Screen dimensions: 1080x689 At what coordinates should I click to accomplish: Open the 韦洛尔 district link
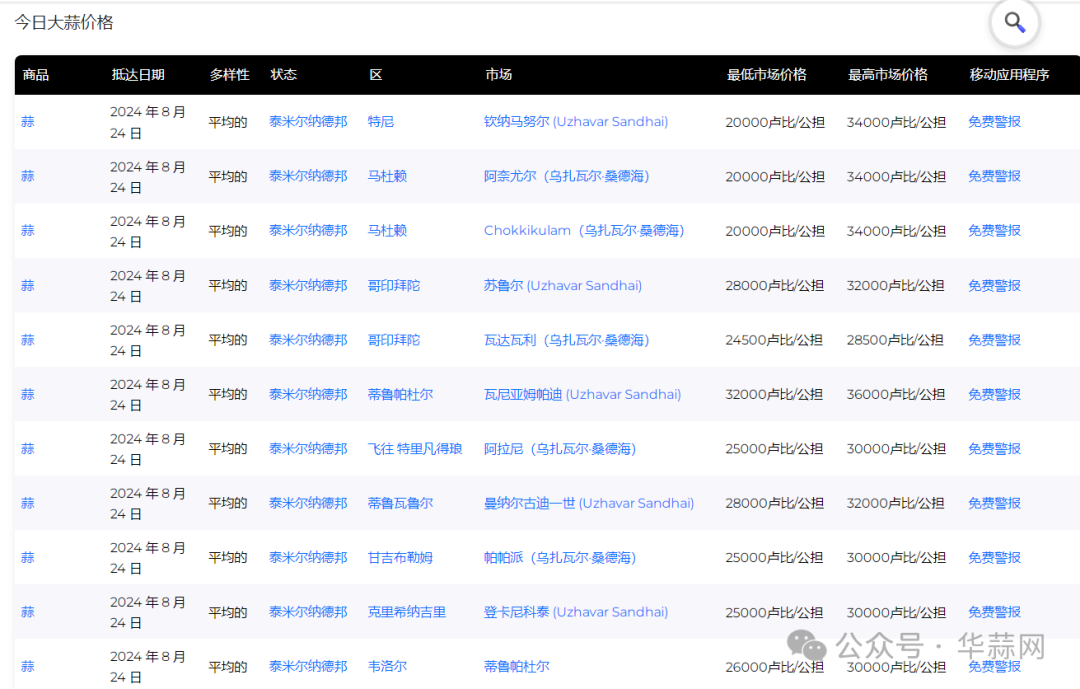click(387, 667)
